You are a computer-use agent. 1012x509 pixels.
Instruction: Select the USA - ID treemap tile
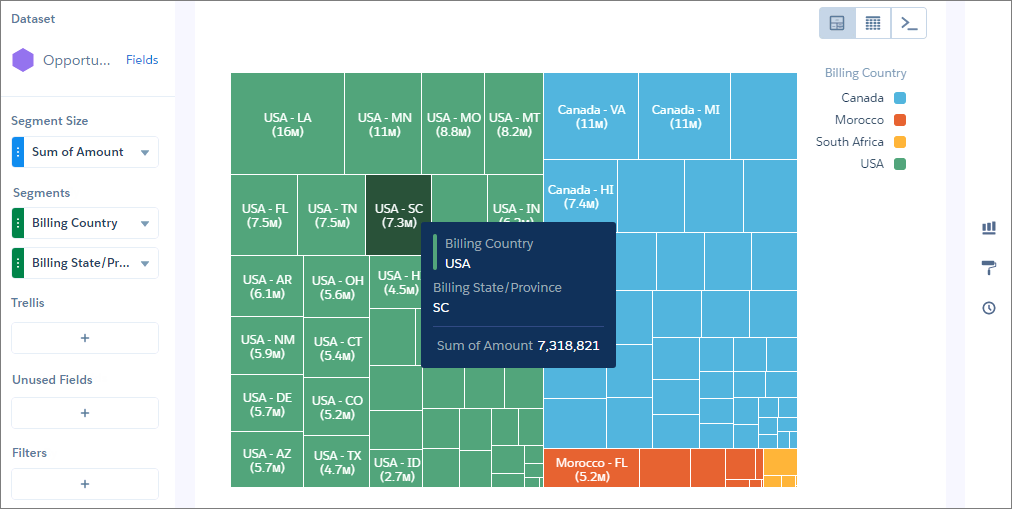(396, 469)
